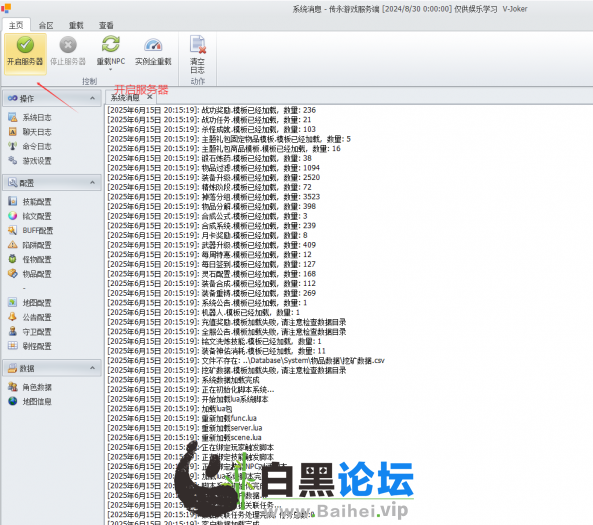This screenshot has height=525, width=593.
Task: Select the 充值奖励 模板加载失败 log line
Action: 227,322
